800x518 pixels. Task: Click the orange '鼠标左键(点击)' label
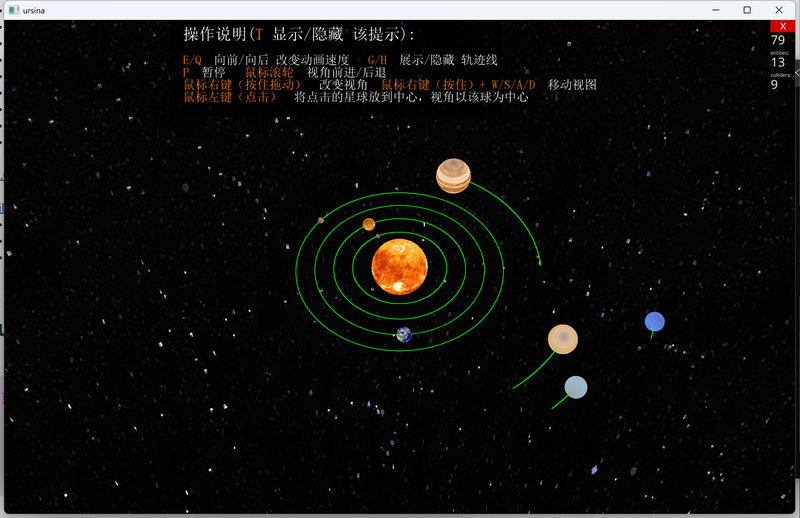point(230,97)
